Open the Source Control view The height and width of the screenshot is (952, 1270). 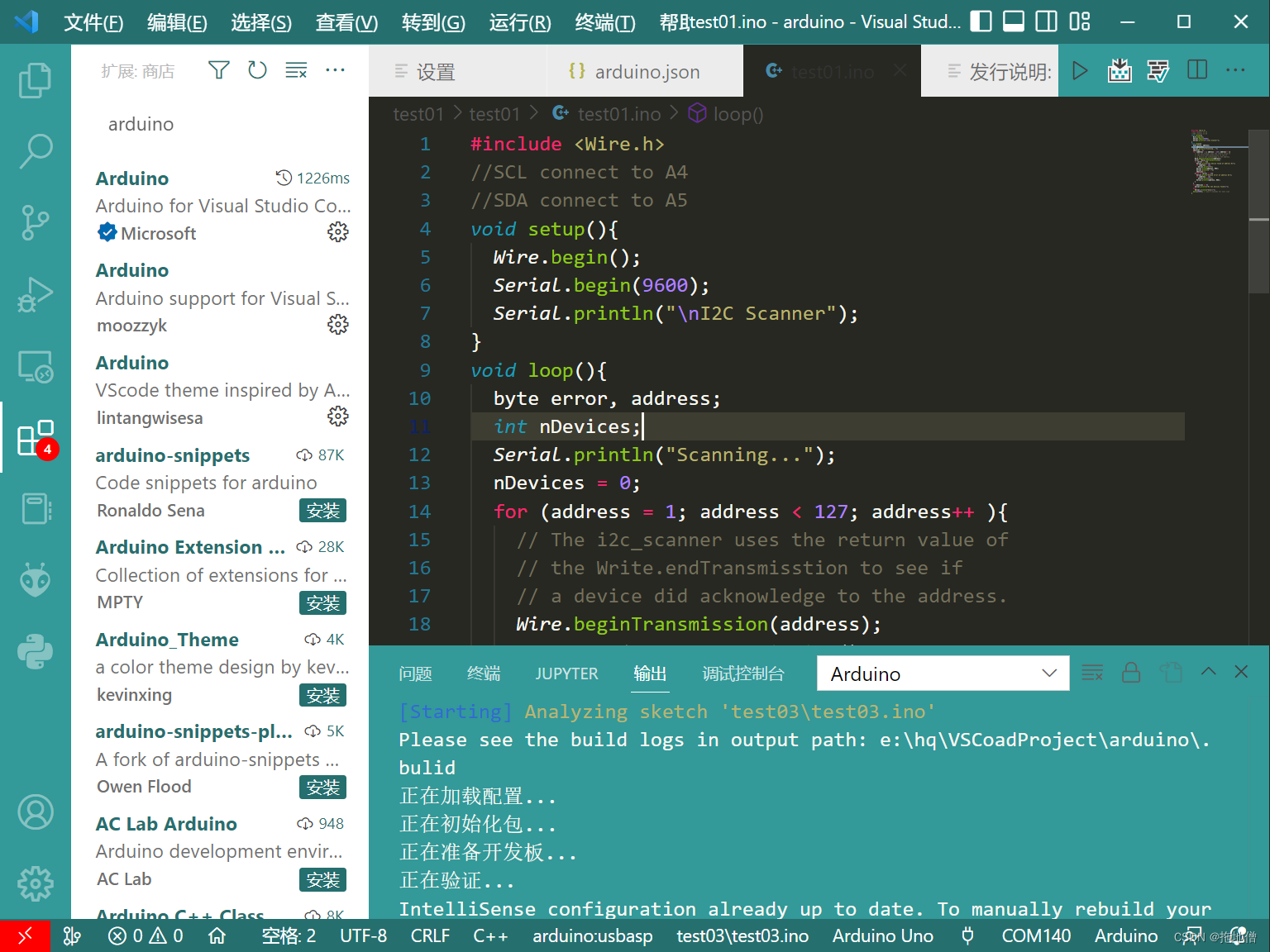[x=35, y=222]
